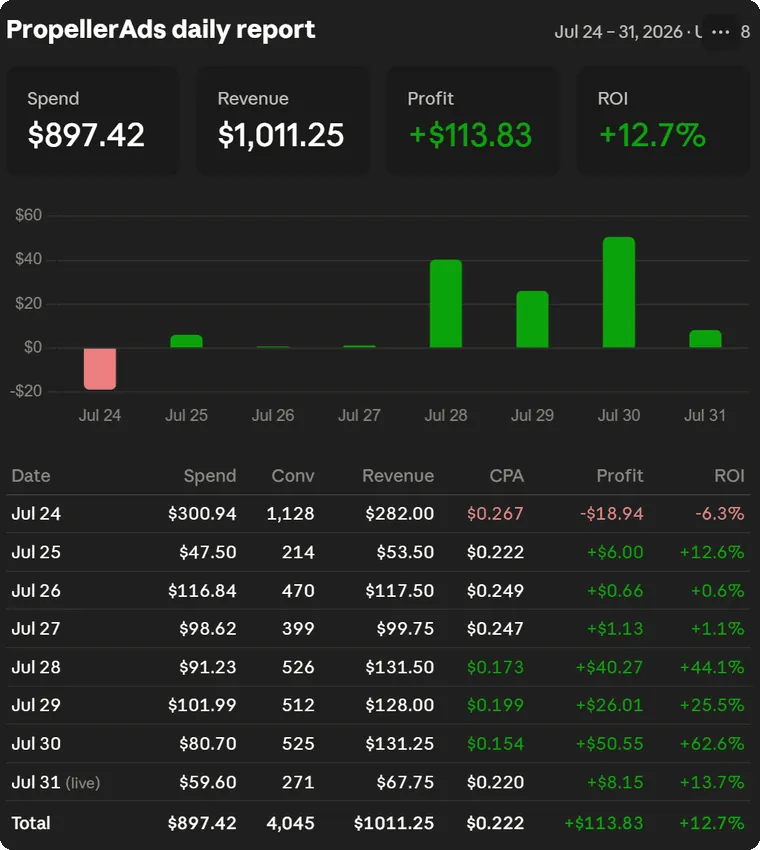Select the Jul 30 table row date
The width and height of the screenshot is (760, 850).
[36, 743]
